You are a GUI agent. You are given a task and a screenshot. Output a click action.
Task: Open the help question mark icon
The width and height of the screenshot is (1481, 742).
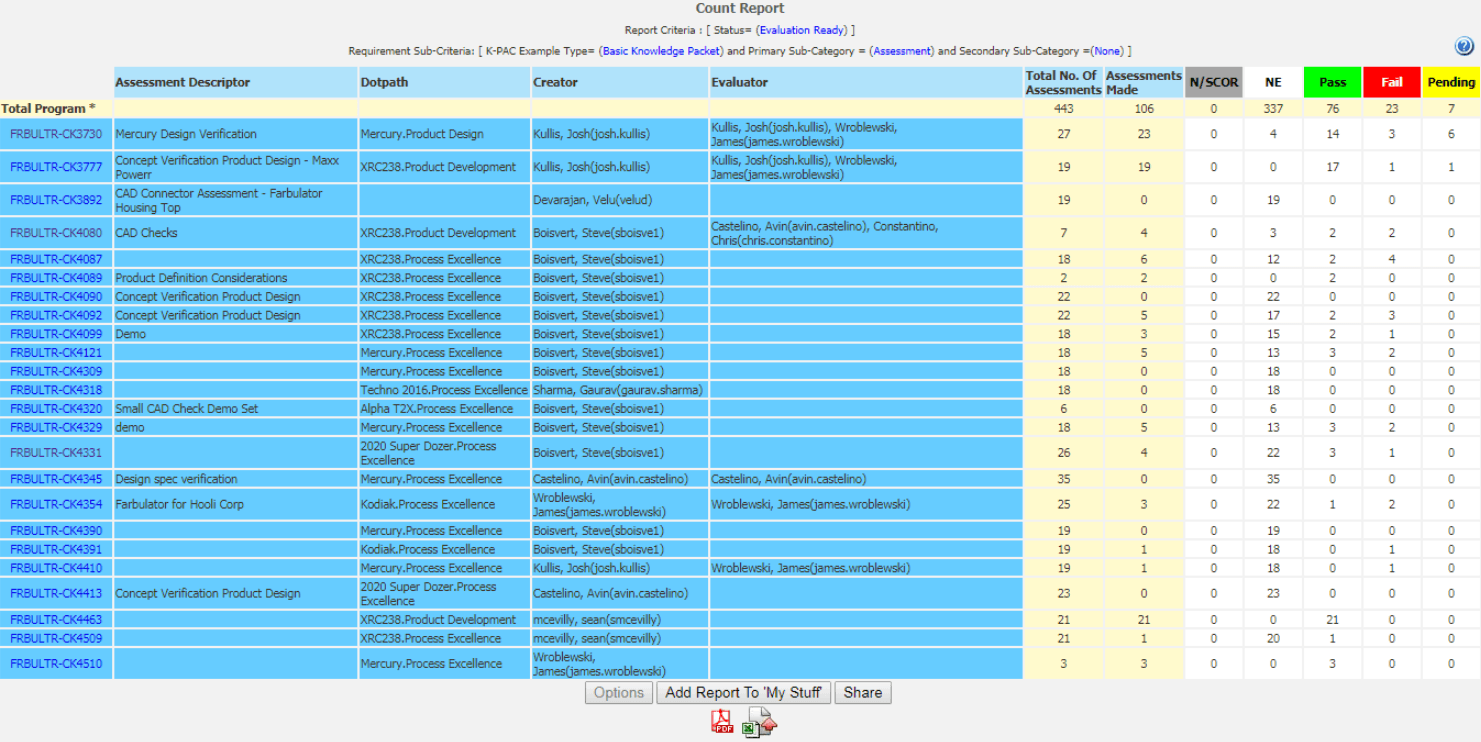pyautogui.click(x=1464, y=47)
